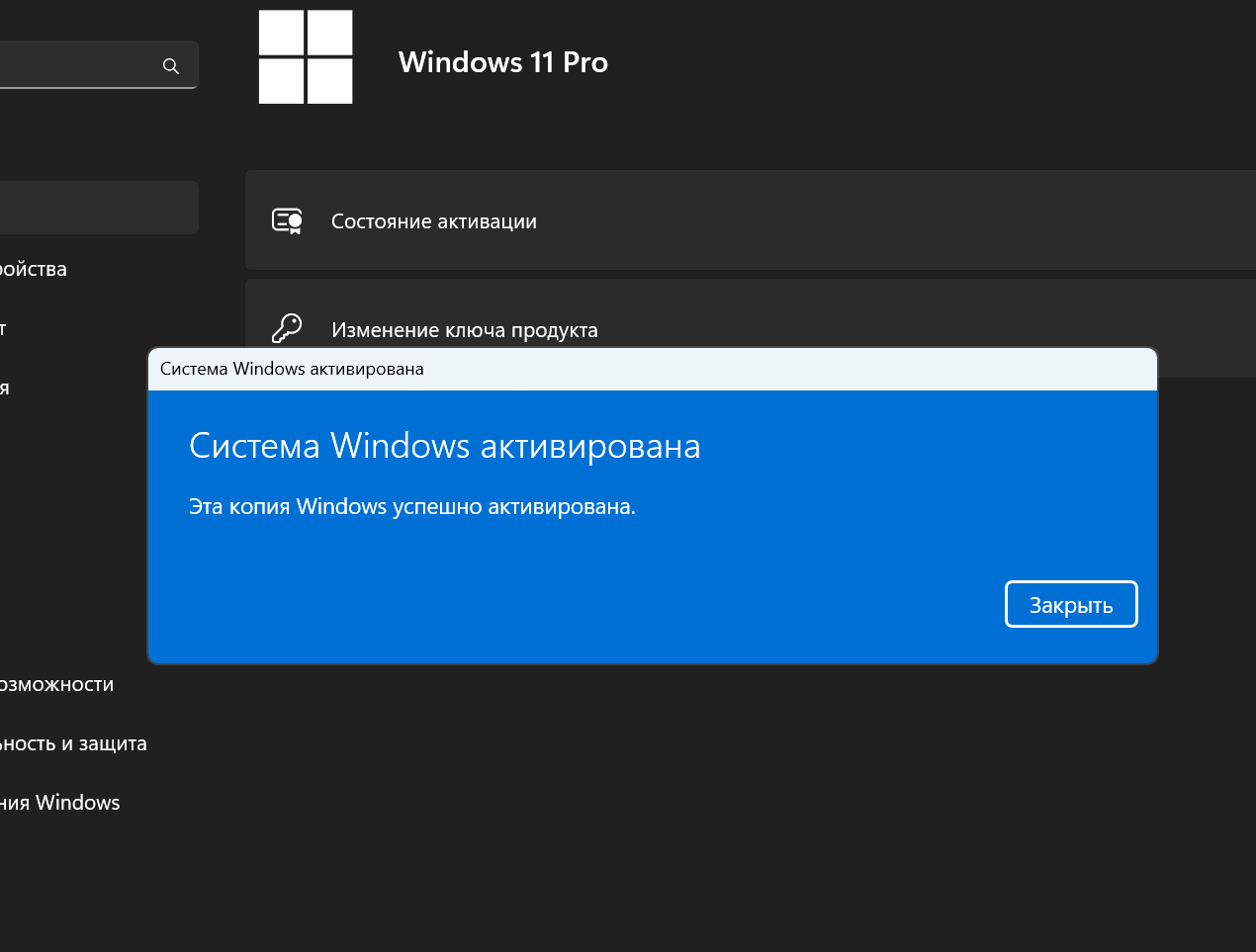Open the Состояние активации row
Viewport: 1256px width, 952px height.
click(x=751, y=220)
